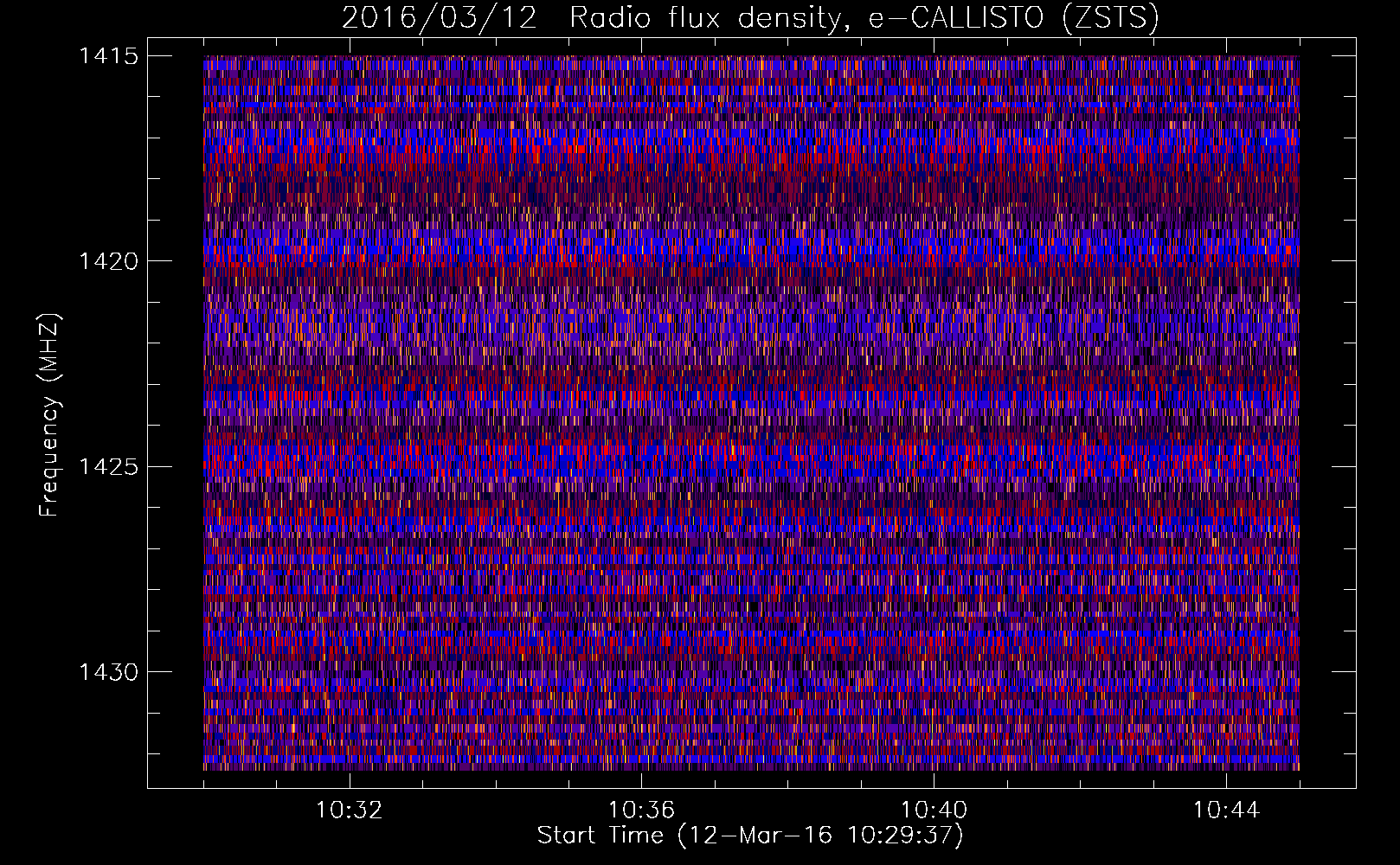
Task: Click the 10:40 time axis label
Action: (934, 811)
